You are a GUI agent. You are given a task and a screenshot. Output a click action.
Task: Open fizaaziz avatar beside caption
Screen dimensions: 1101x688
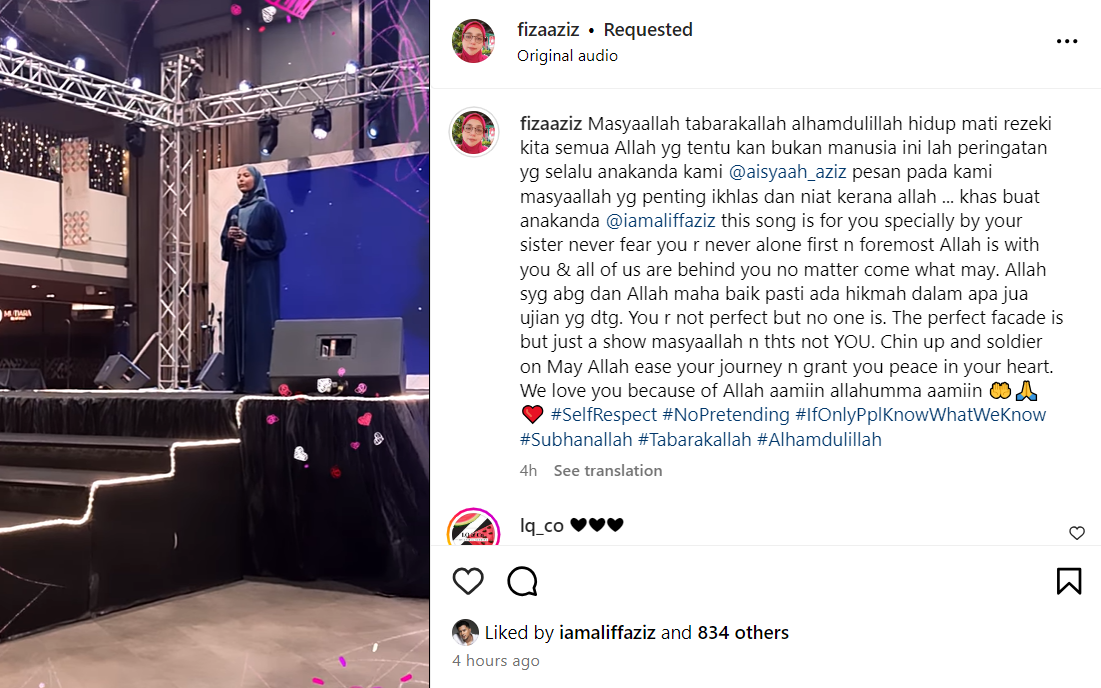474,132
